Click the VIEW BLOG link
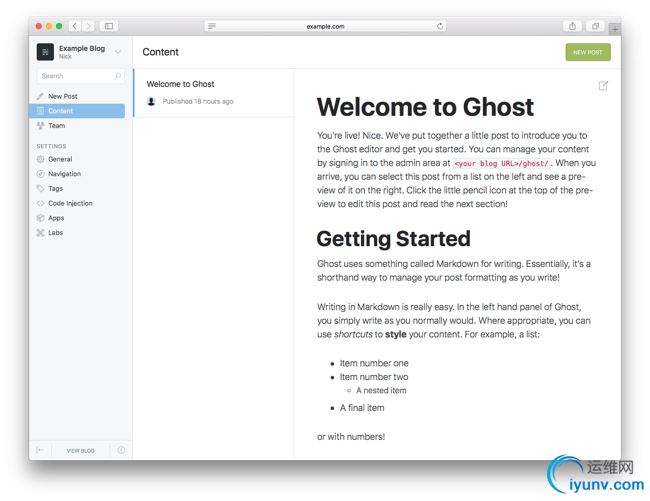The image size is (650, 501). (80, 450)
